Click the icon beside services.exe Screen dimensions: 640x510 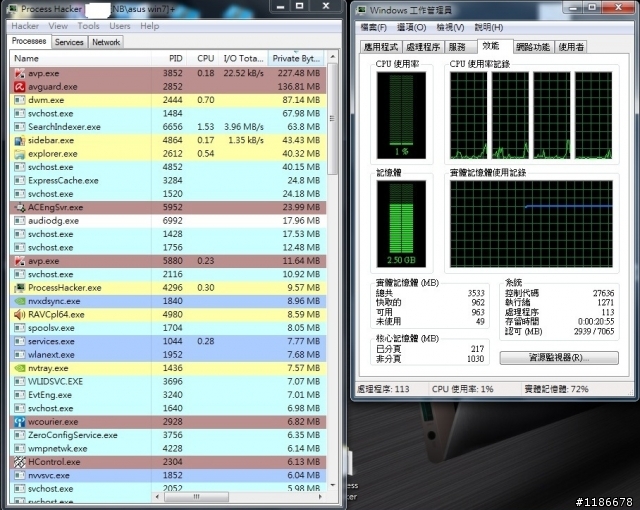click(20, 341)
